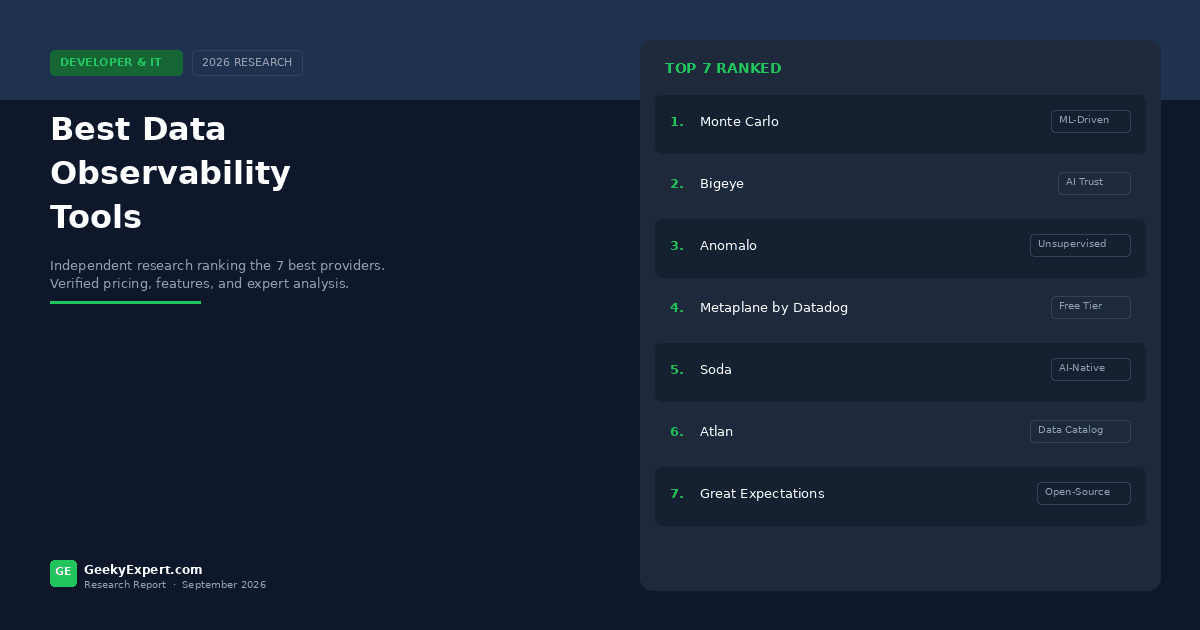Screen dimensions: 1200x630
Task: Select the Atlan entry
Action: (x=900, y=434)
